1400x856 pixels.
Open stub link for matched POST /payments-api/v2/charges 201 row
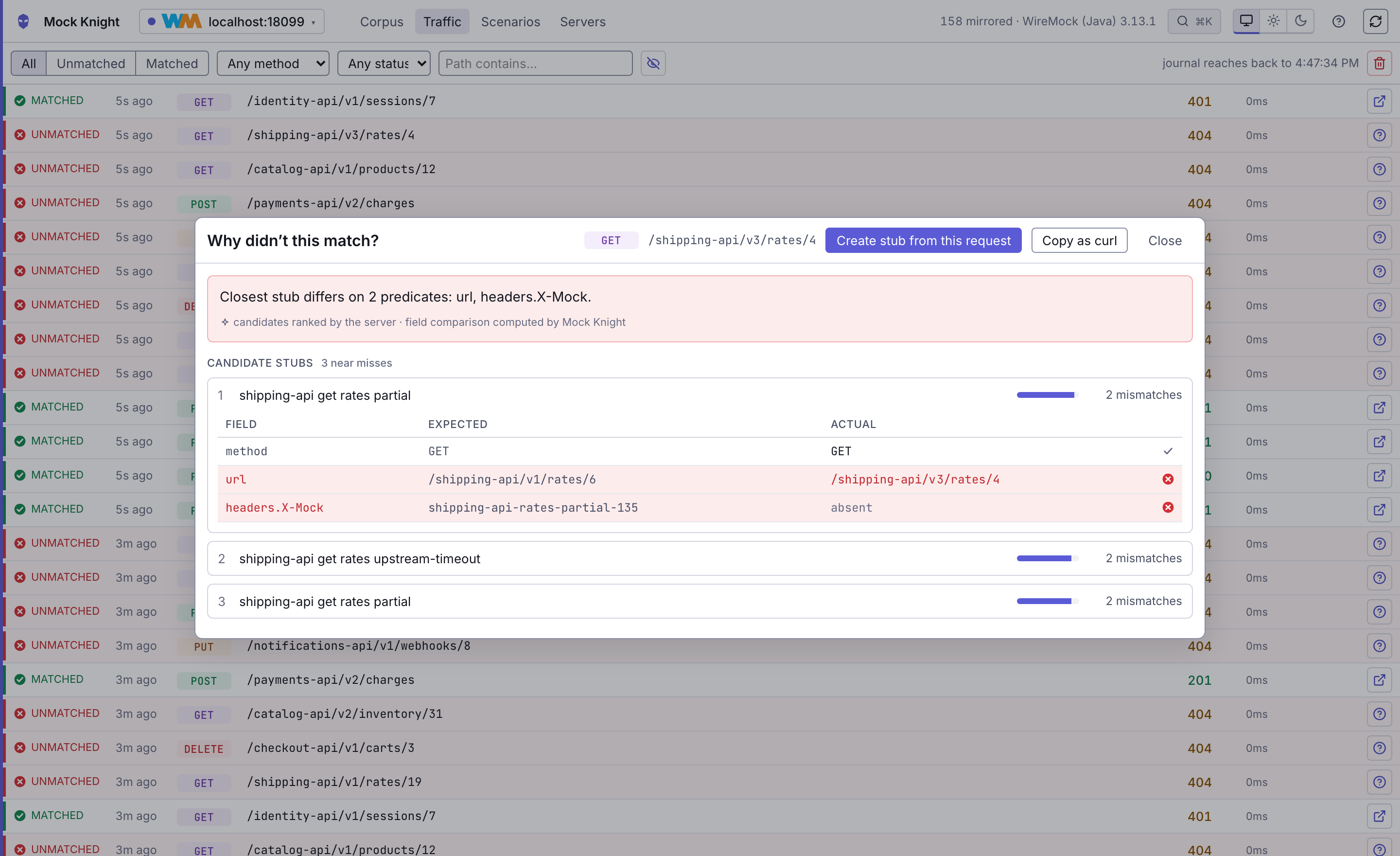click(x=1379, y=680)
